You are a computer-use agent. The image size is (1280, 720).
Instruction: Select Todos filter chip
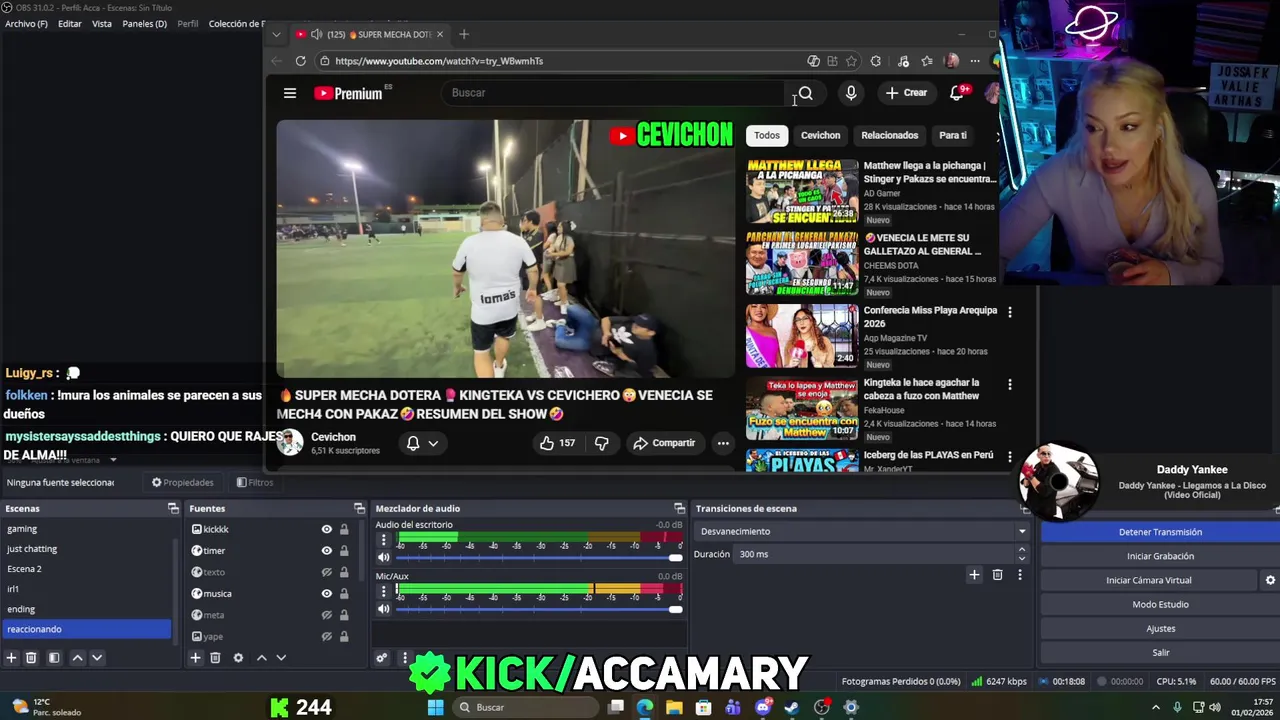tap(767, 135)
